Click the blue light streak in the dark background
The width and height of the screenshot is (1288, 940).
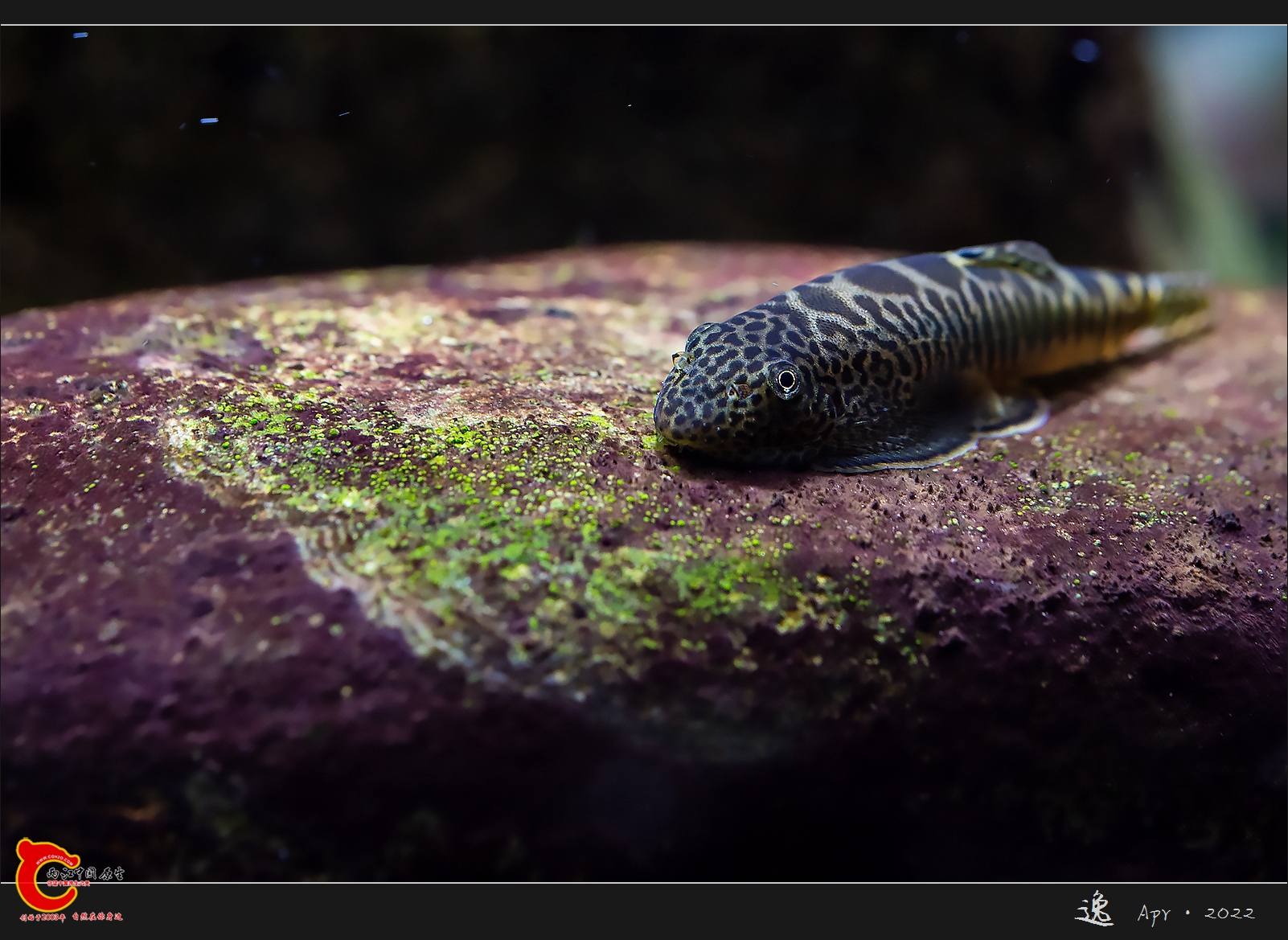pyautogui.click(x=208, y=121)
